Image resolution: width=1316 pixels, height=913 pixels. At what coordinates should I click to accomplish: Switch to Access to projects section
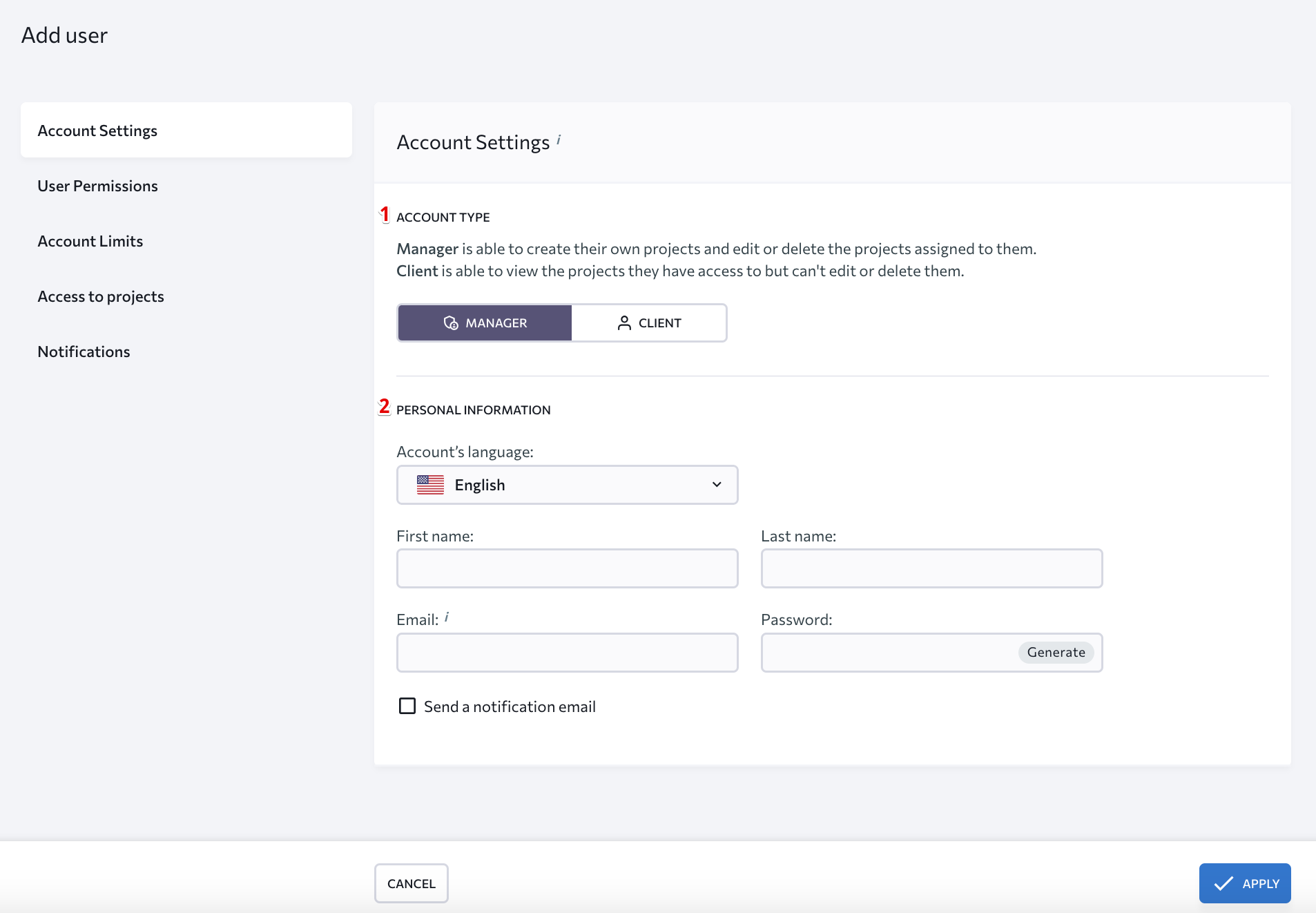point(101,296)
